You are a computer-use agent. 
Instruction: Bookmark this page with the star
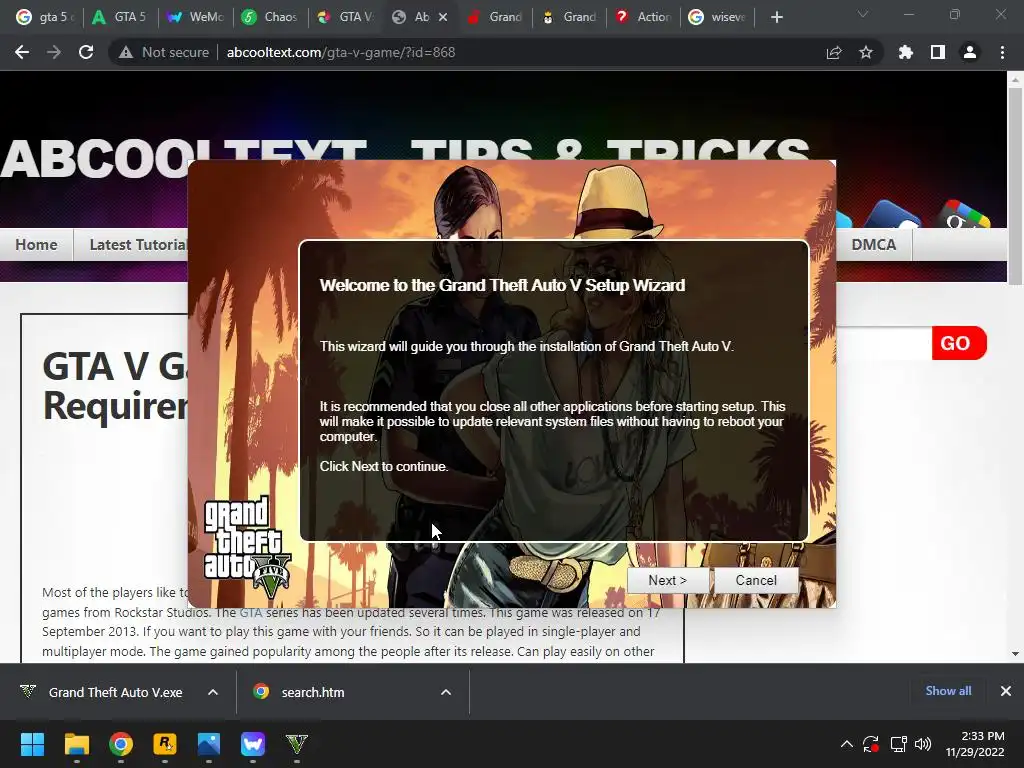click(x=866, y=52)
